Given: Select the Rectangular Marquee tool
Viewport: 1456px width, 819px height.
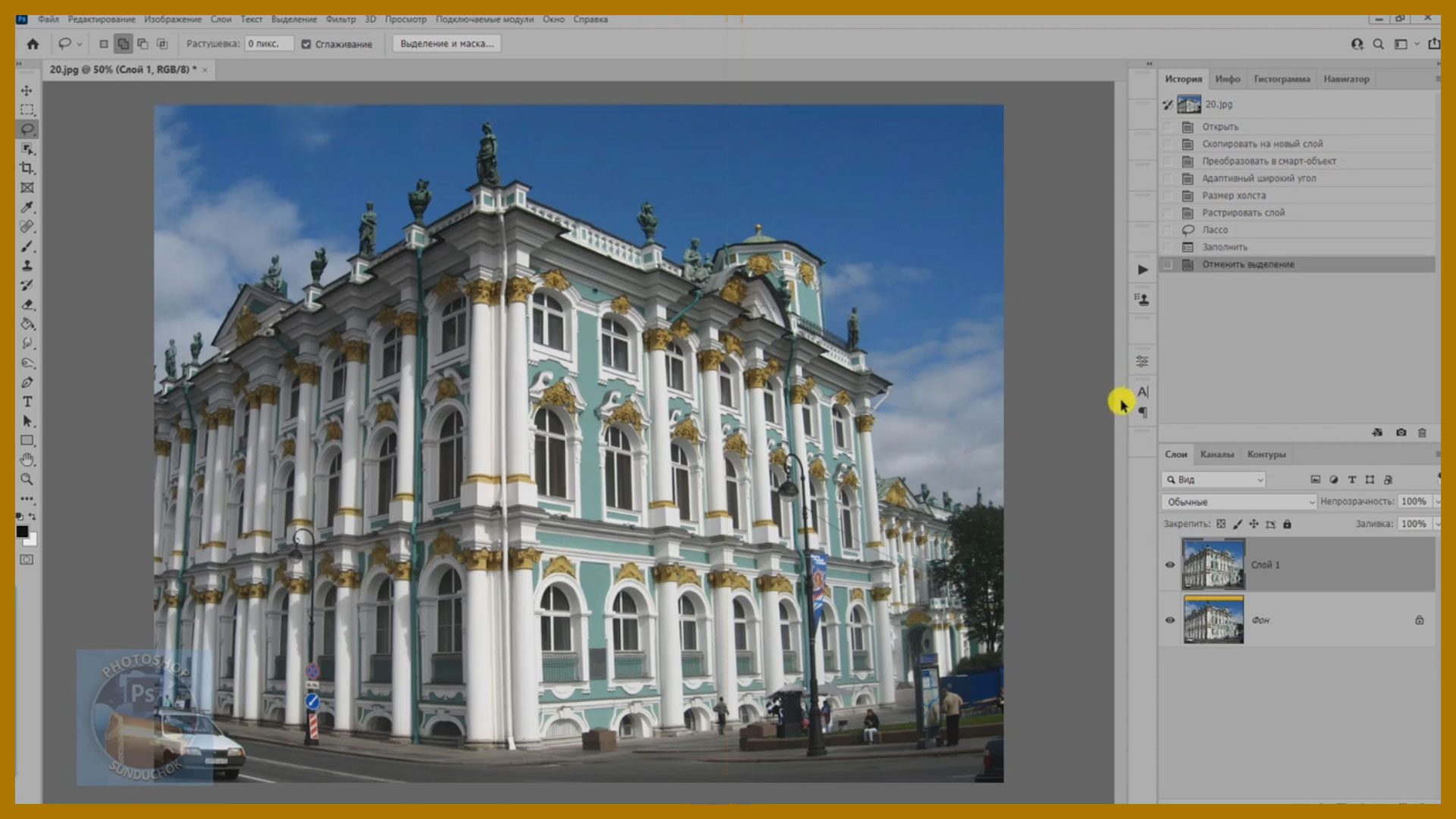Looking at the screenshot, I should point(27,109).
